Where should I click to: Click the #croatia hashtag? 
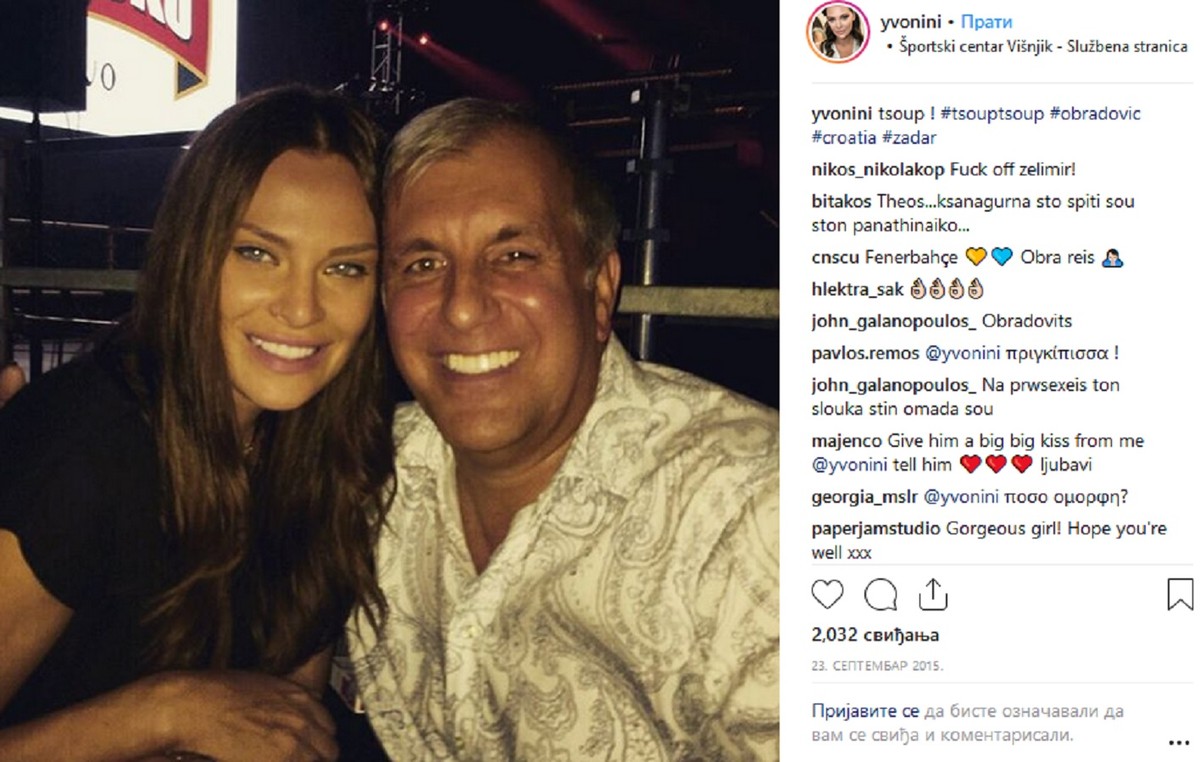(x=844, y=137)
